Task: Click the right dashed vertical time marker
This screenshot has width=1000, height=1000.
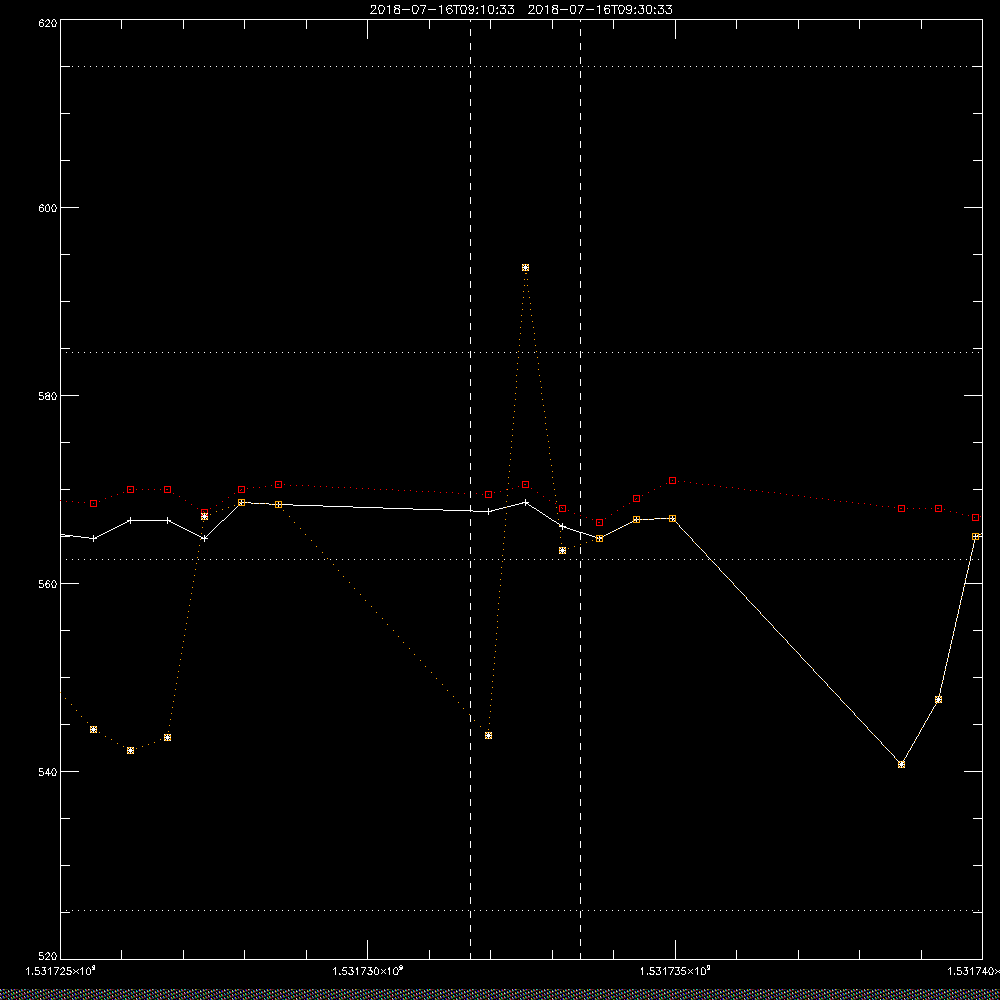Action: 580,489
